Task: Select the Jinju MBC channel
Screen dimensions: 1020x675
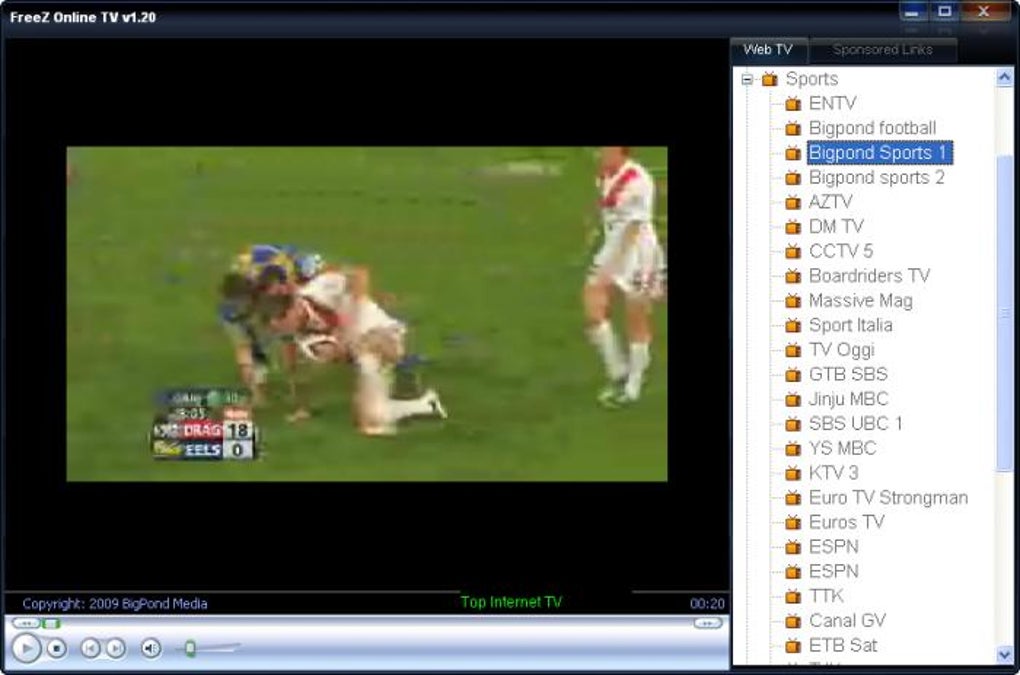Action: tap(848, 399)
